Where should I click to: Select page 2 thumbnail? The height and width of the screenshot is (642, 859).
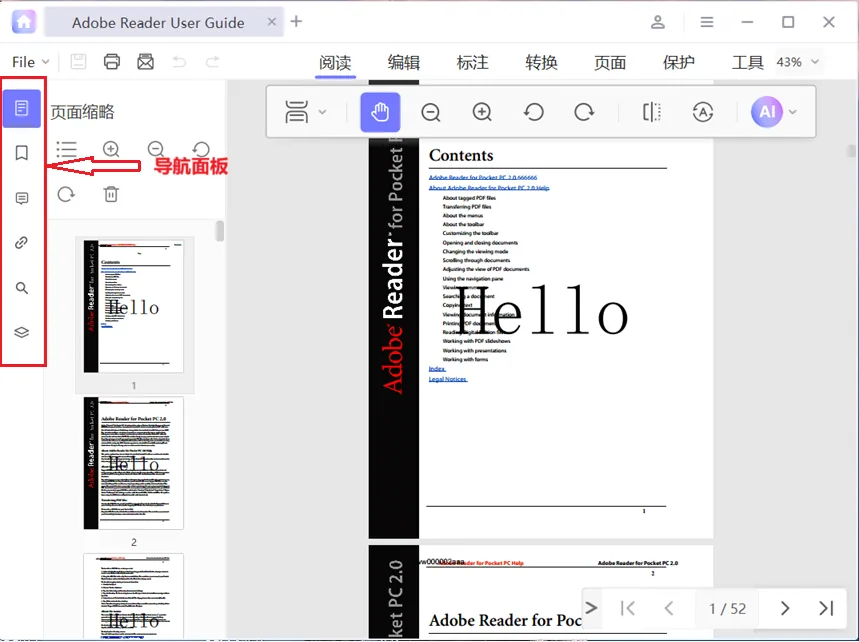pyautogui.click(x=134, y=463)
